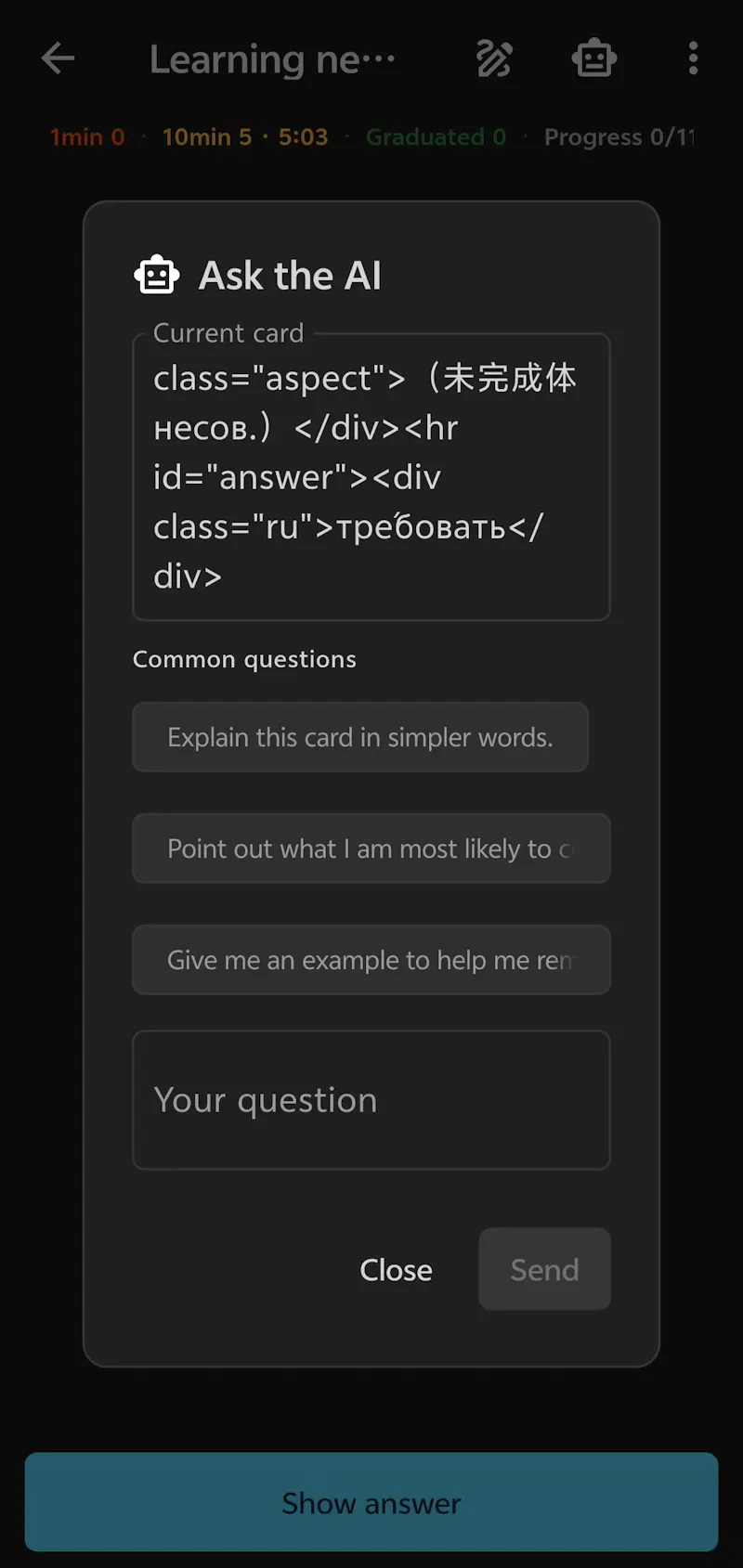
Task: Focus the 'Your question' input field
Action: (x=371, y=1100)
